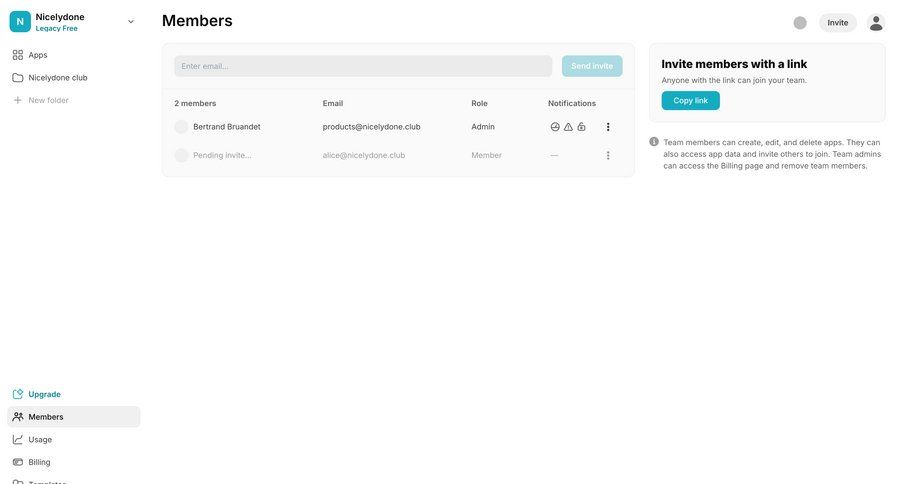Screen dimensions: 900x484
Task: Click the Upgrade icon in the sidebar
Action: point(18,394)
